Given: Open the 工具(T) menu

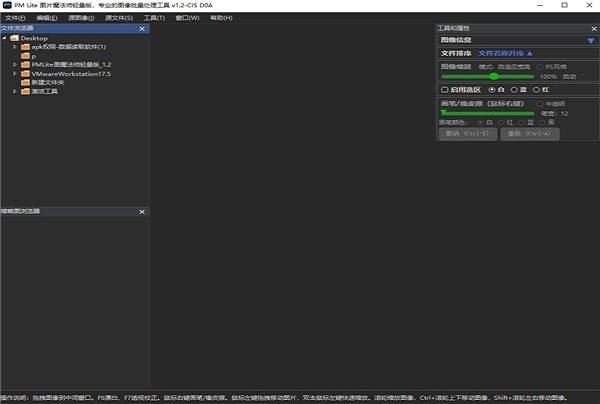Looking at the screenshot, I should coord(154,18).
